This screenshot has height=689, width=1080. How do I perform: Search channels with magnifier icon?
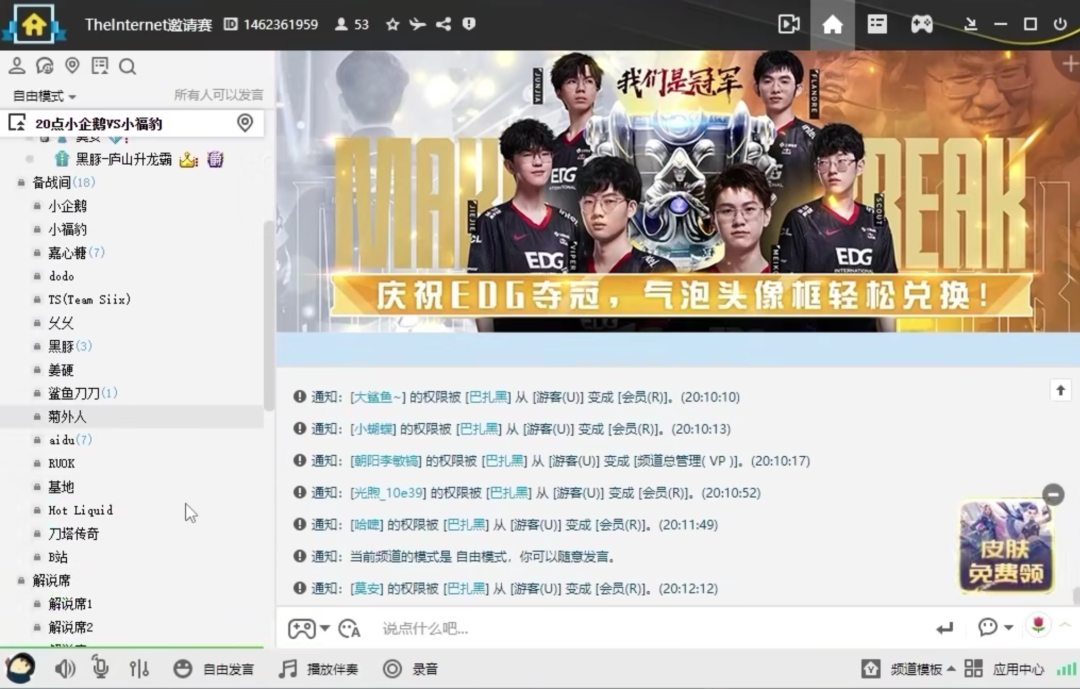(127, 66)
